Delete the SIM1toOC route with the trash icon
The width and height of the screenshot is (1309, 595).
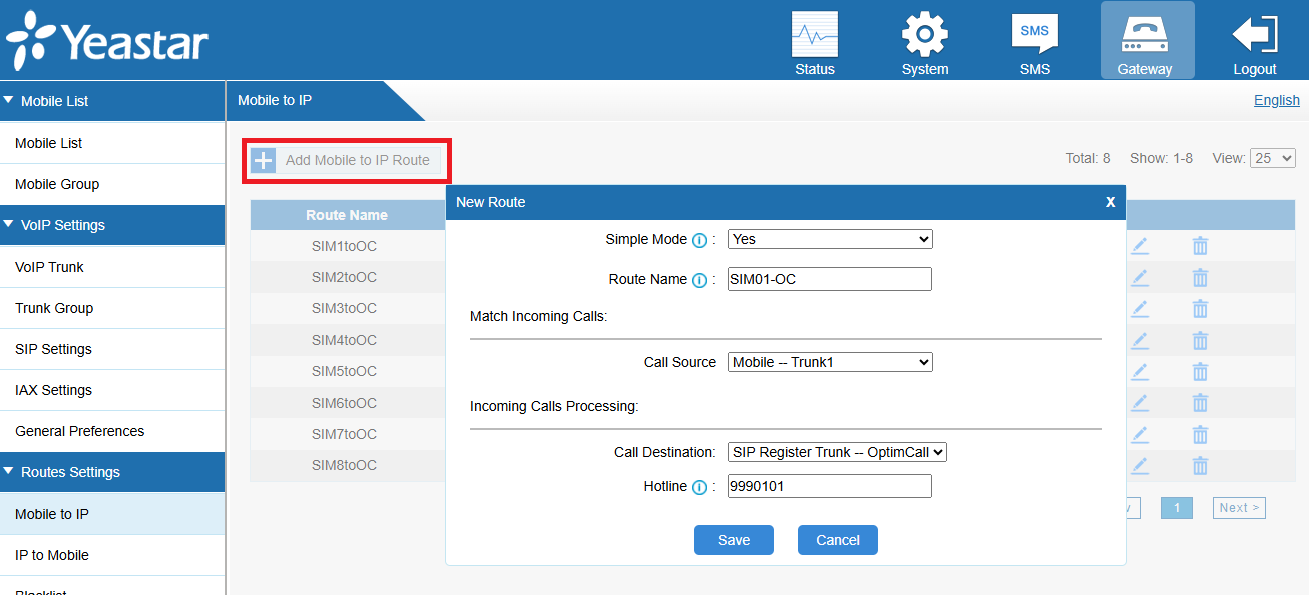click(x=1200, y=246)
